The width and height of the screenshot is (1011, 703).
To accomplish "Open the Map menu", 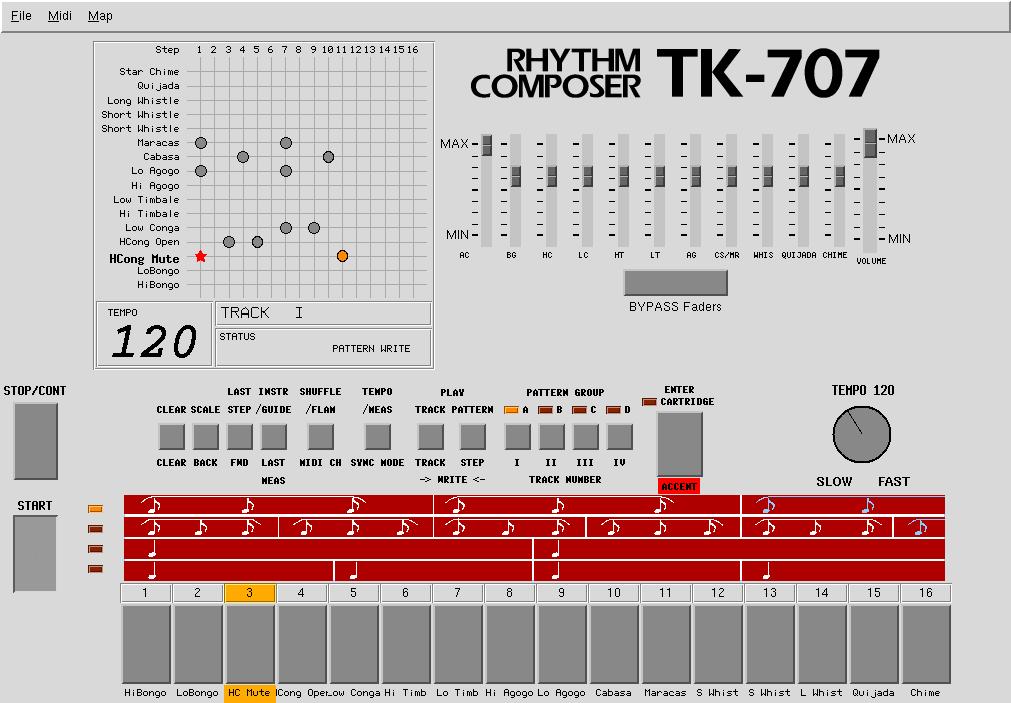I will coord(100,16).
